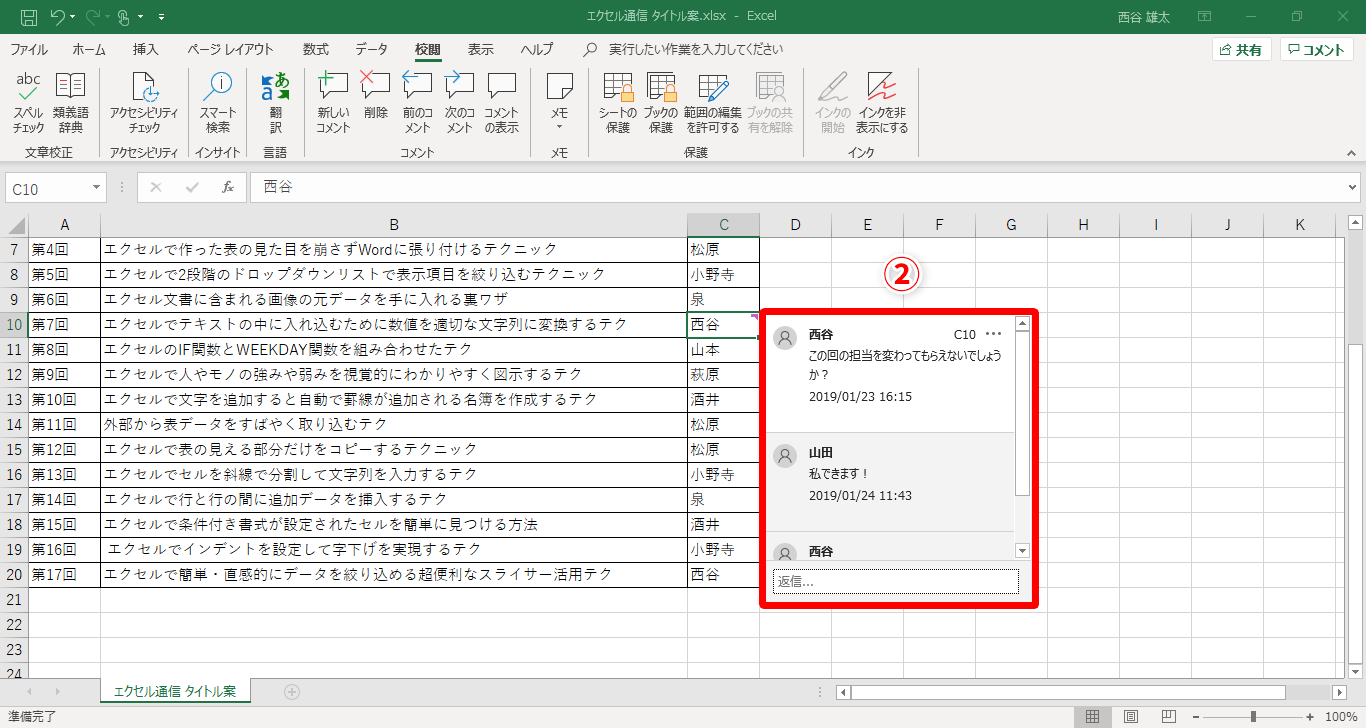
Task: Open comment thread more options (…)
Action: point(993,334)
